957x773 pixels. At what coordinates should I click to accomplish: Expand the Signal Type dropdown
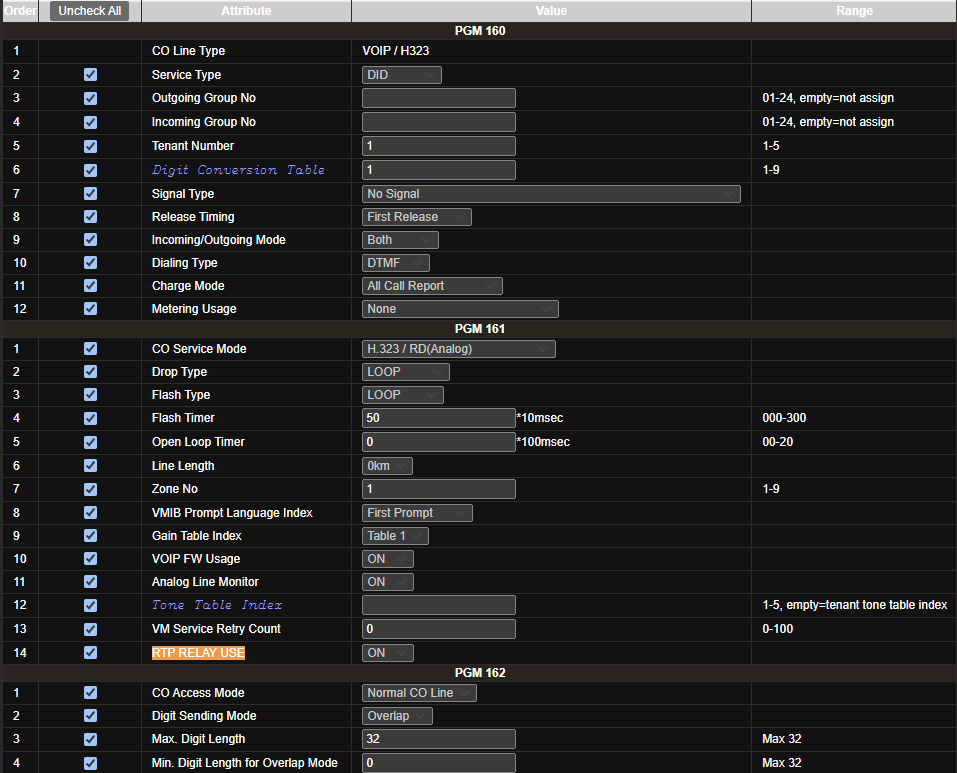click(x=550, y=194)
